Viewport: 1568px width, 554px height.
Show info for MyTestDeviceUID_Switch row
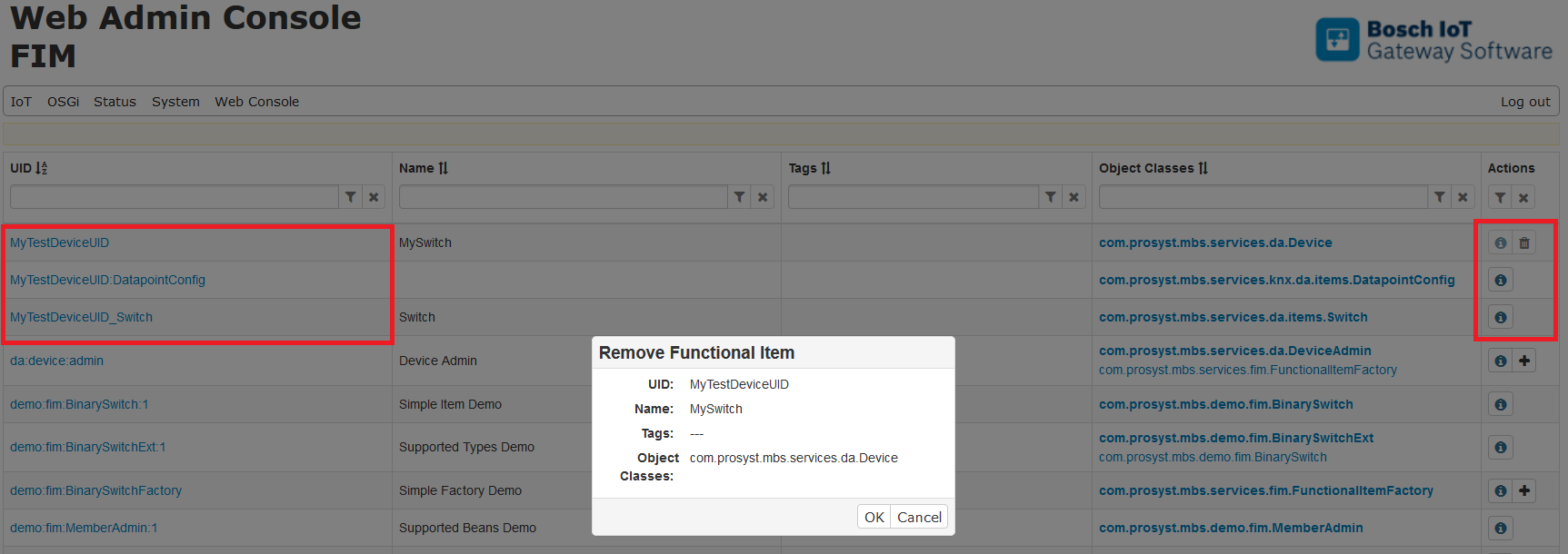coord(1500,317)
